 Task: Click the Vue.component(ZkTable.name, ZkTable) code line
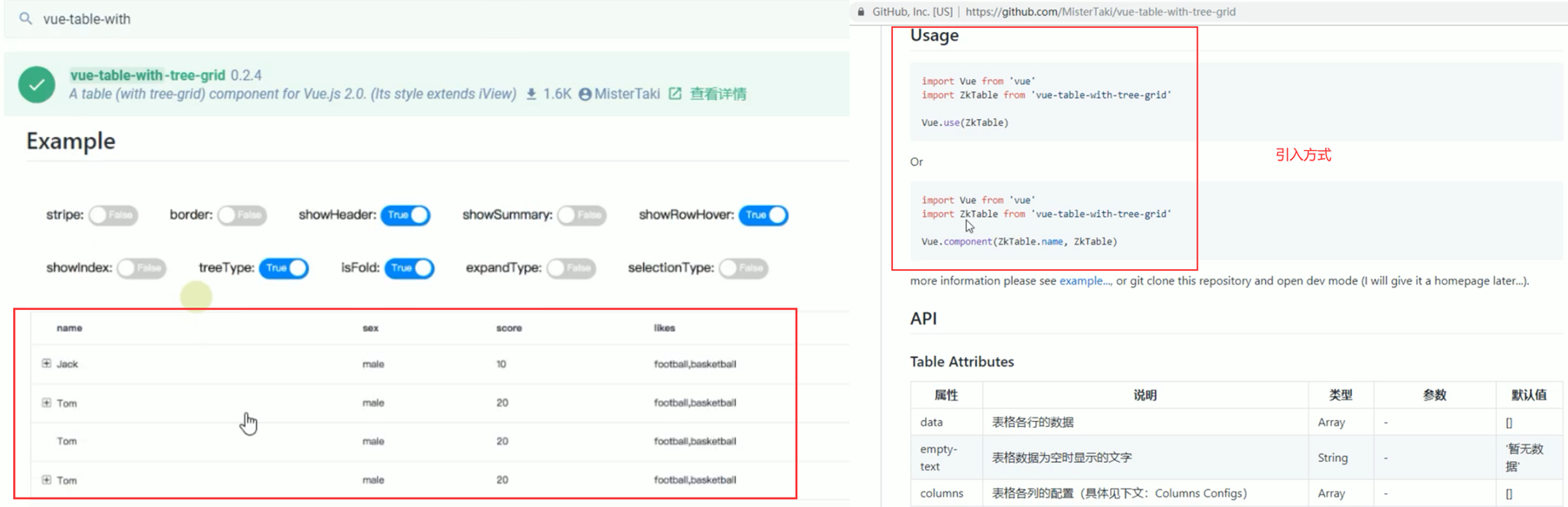pyautogui.click(x=1020, y=242)
